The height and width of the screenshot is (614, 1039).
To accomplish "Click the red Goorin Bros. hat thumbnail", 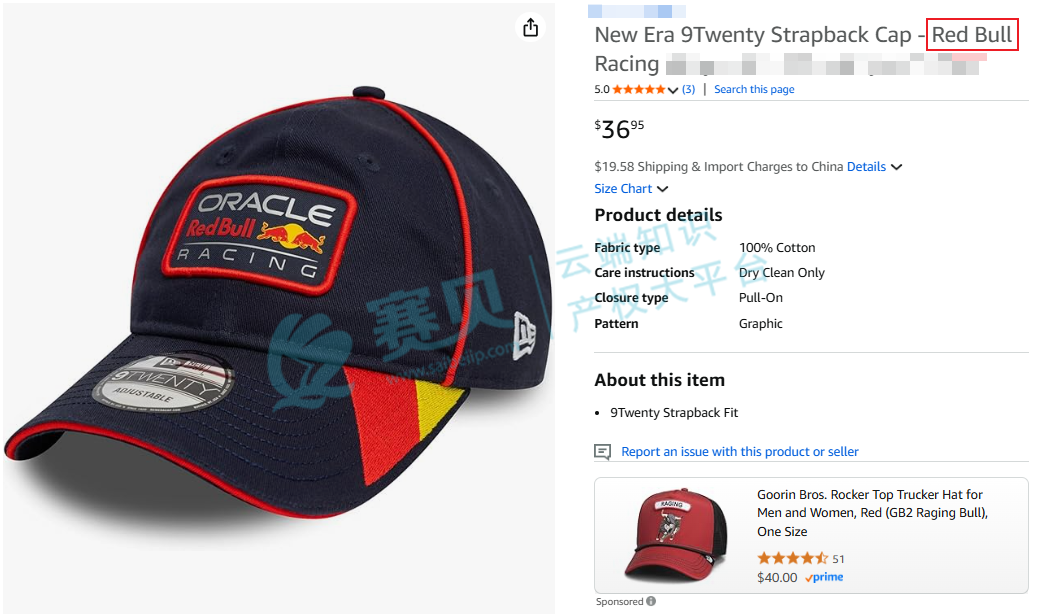I will pyautogui.click(x=674, y=535).
